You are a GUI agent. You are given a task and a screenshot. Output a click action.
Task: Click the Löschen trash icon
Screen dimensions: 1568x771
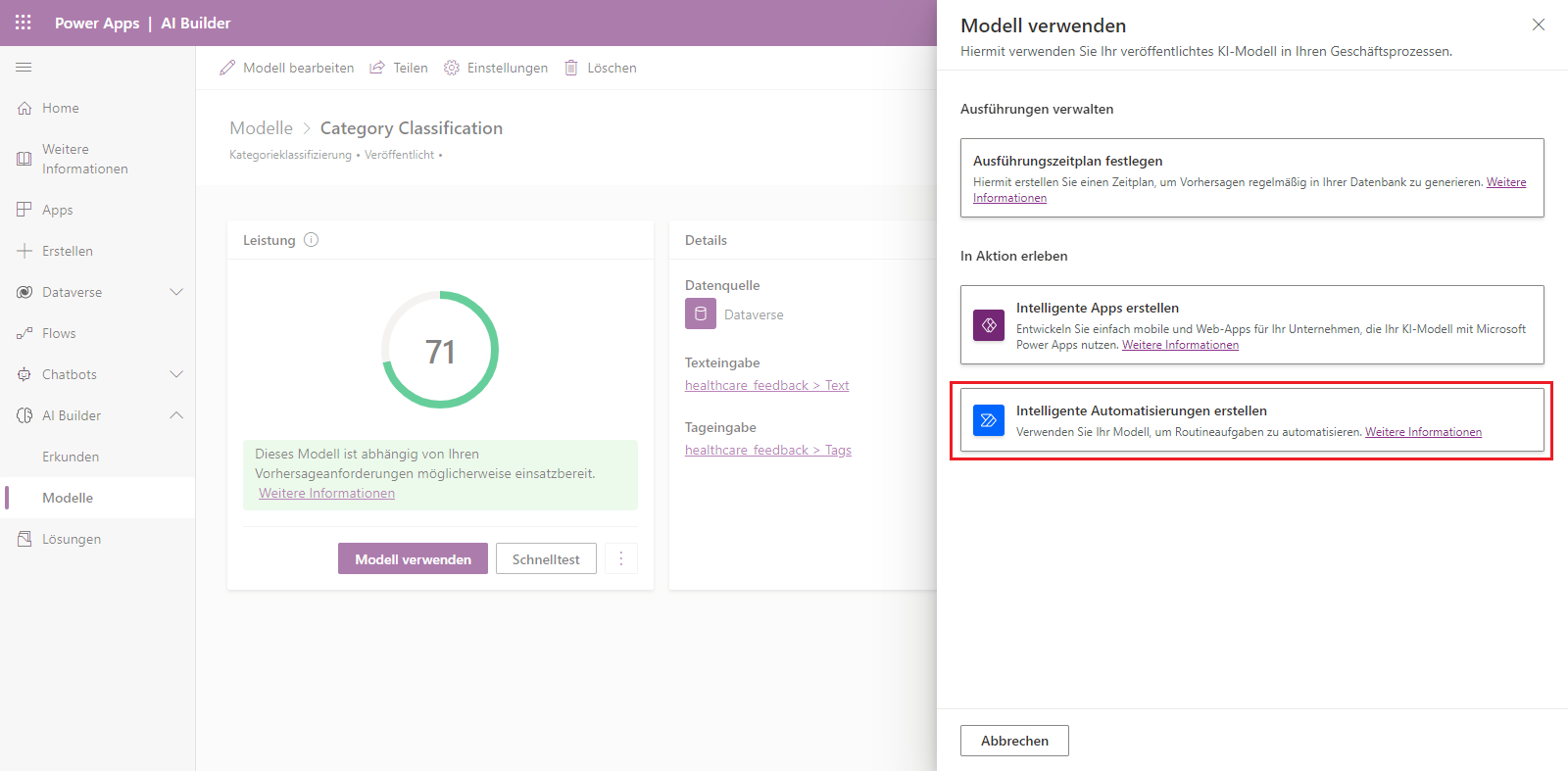pyautogui.click(x=571, y=68)
